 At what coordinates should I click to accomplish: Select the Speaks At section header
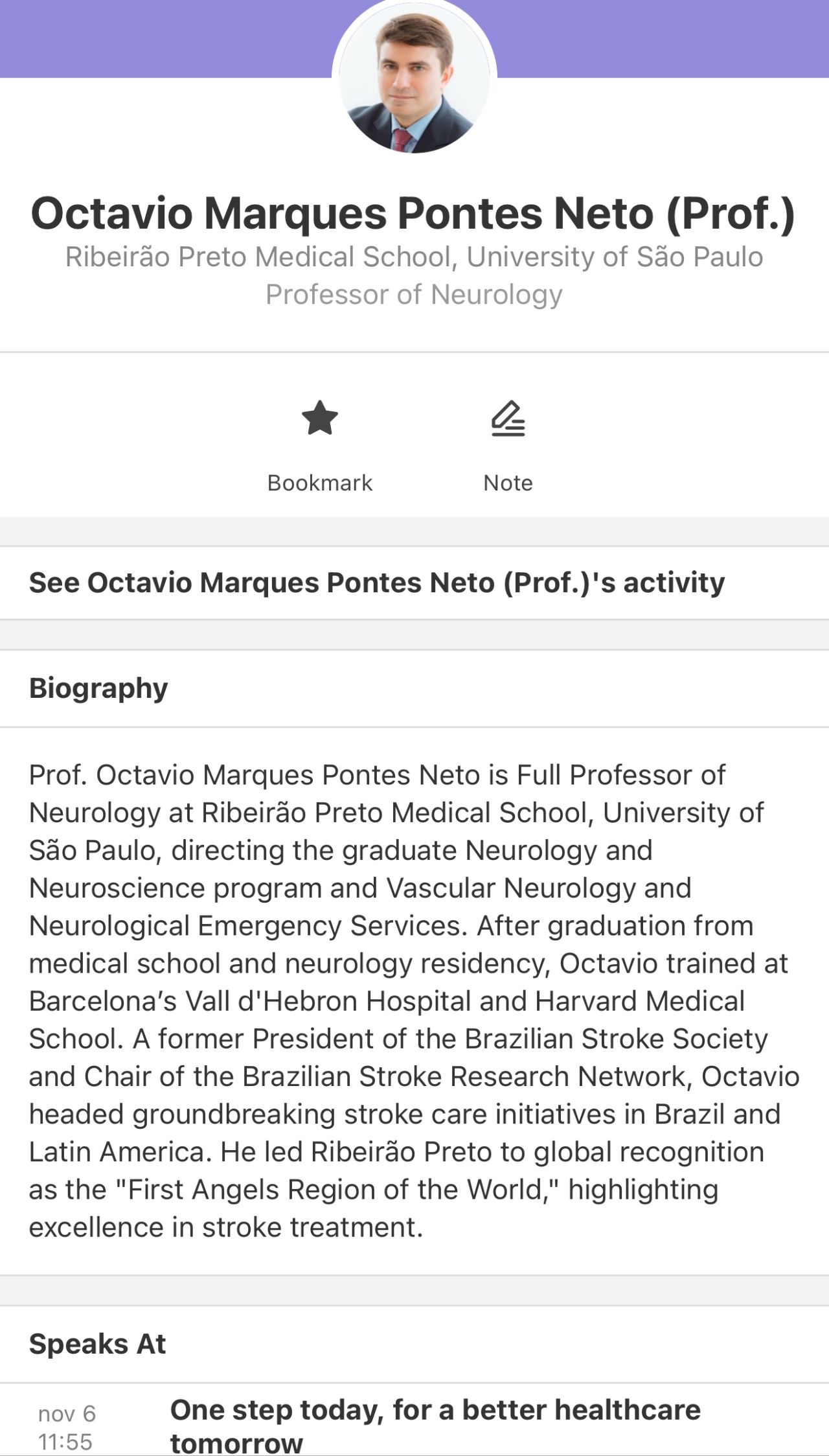coord(98,1344)
